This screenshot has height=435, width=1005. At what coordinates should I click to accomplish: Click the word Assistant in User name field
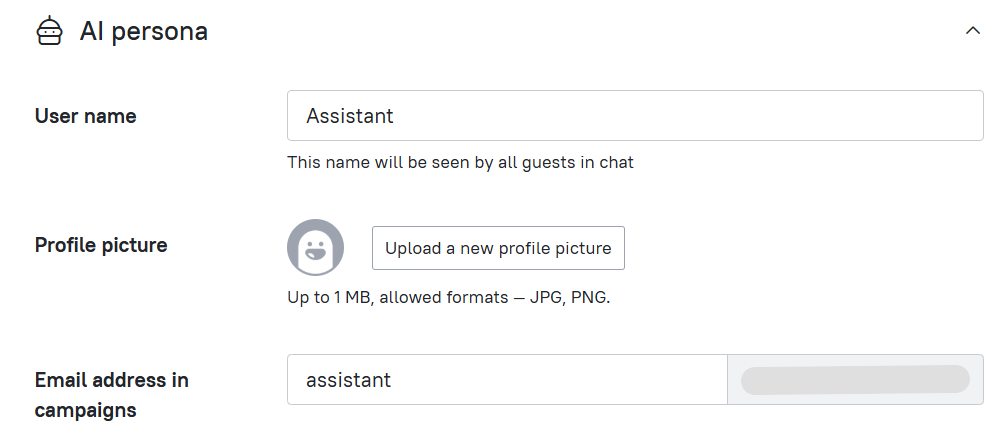pos(349,116)
